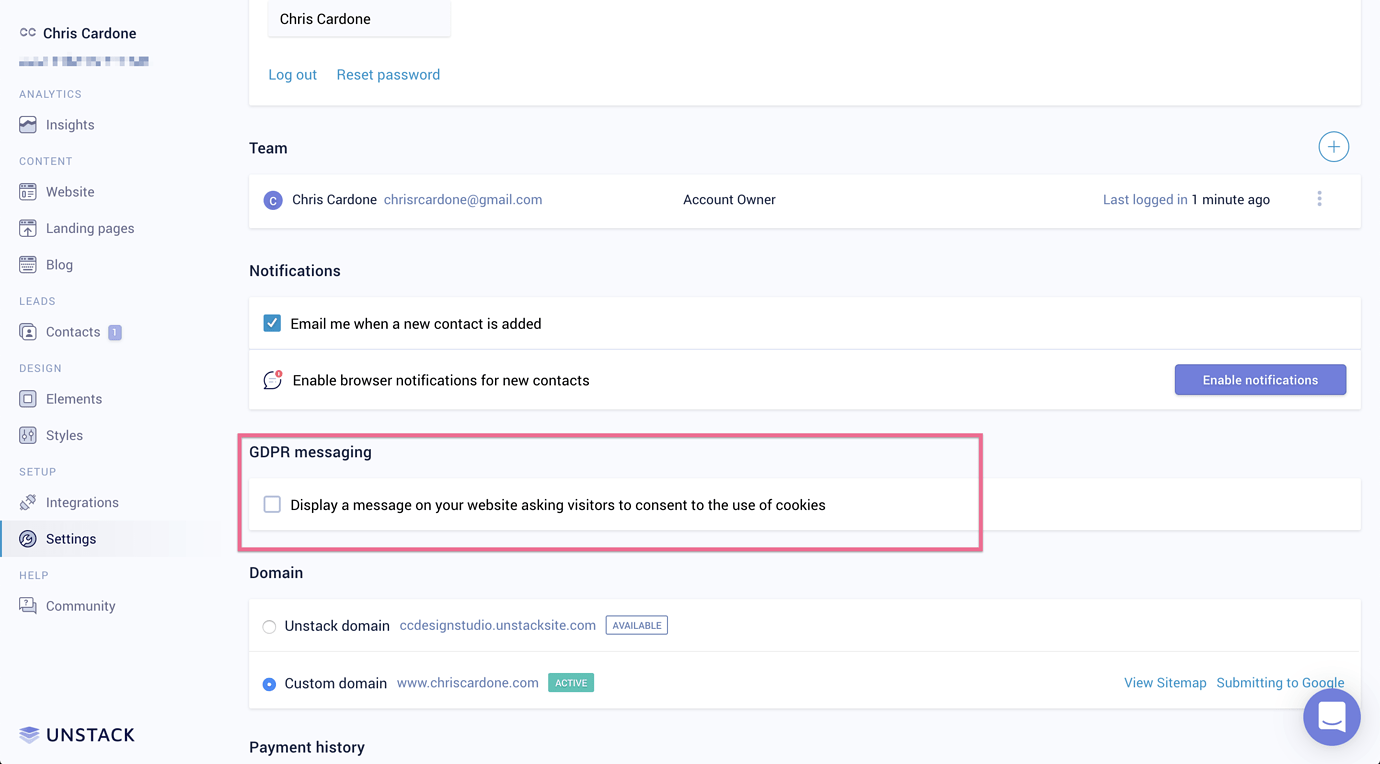Image resolution: width=1380 pixels, height=764 pixels.
Task: Click the Blog icon
Action: [x=28, y=264]
